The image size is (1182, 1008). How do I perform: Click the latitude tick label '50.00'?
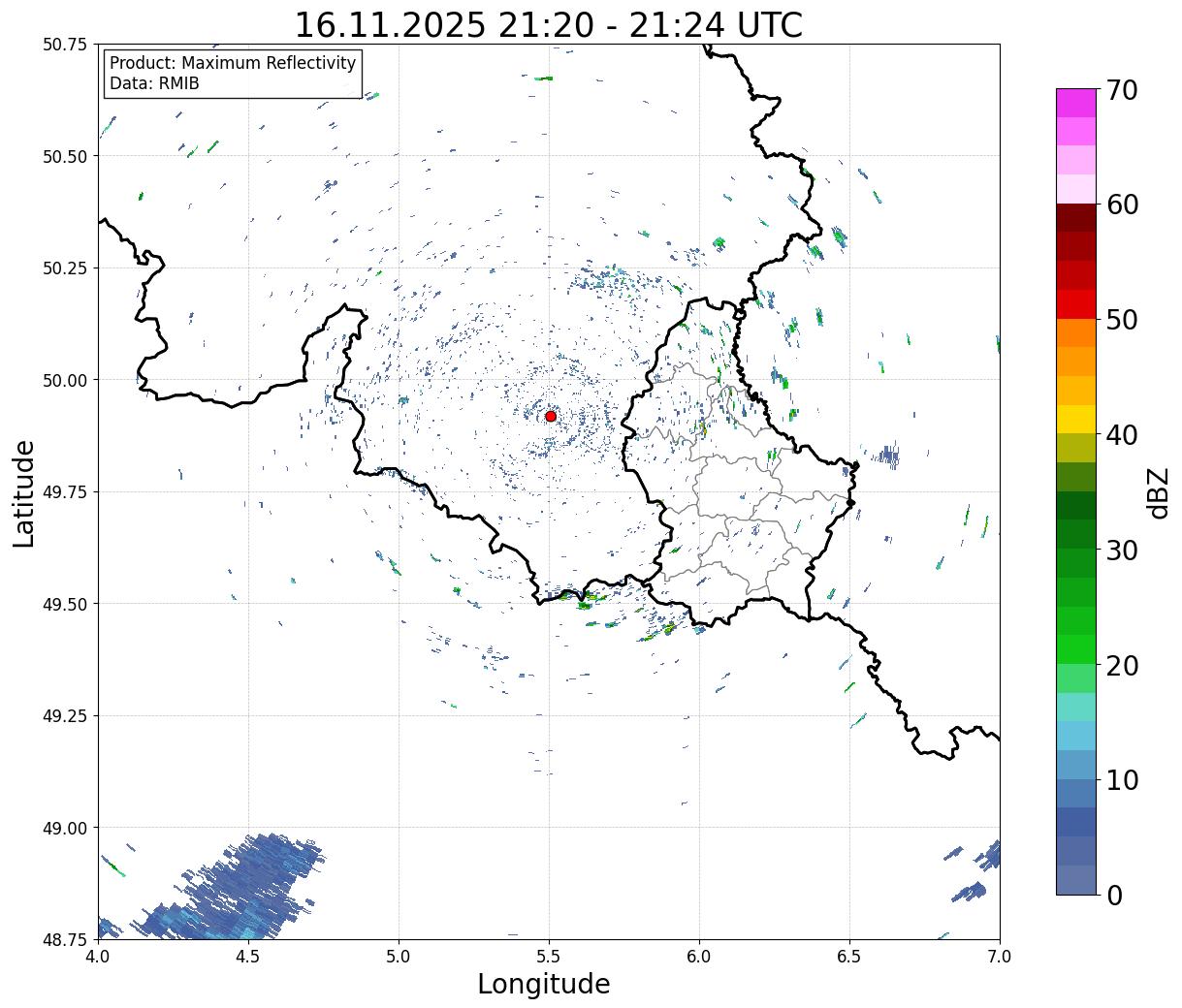click(x=64, y=380)
